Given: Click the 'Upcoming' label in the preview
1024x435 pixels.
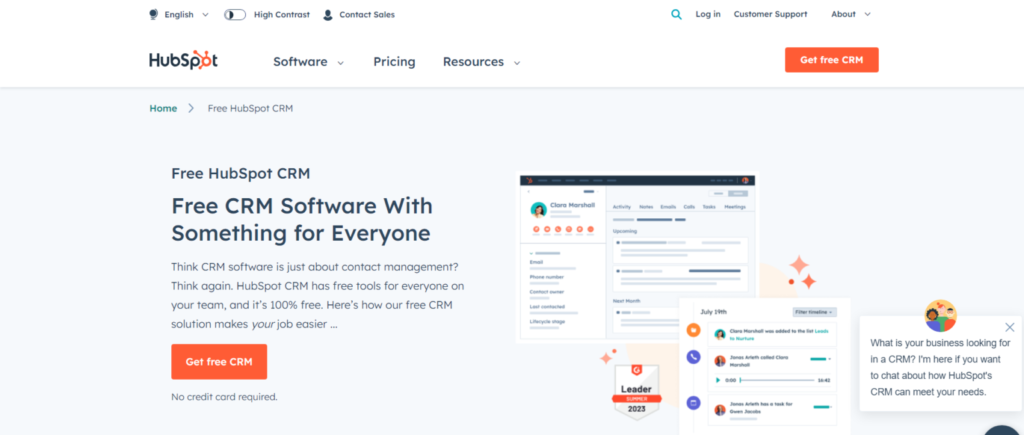Looking at the screenshot, I should 625,231.
